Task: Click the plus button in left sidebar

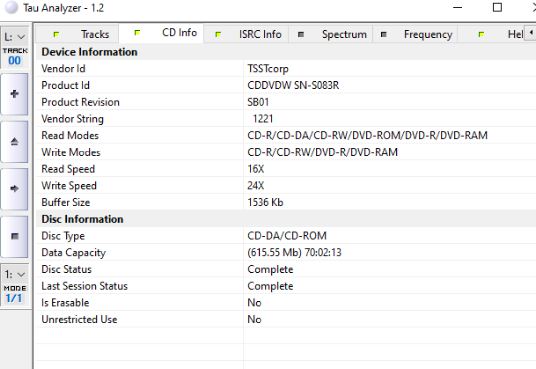Action: (x=14, y=94)
